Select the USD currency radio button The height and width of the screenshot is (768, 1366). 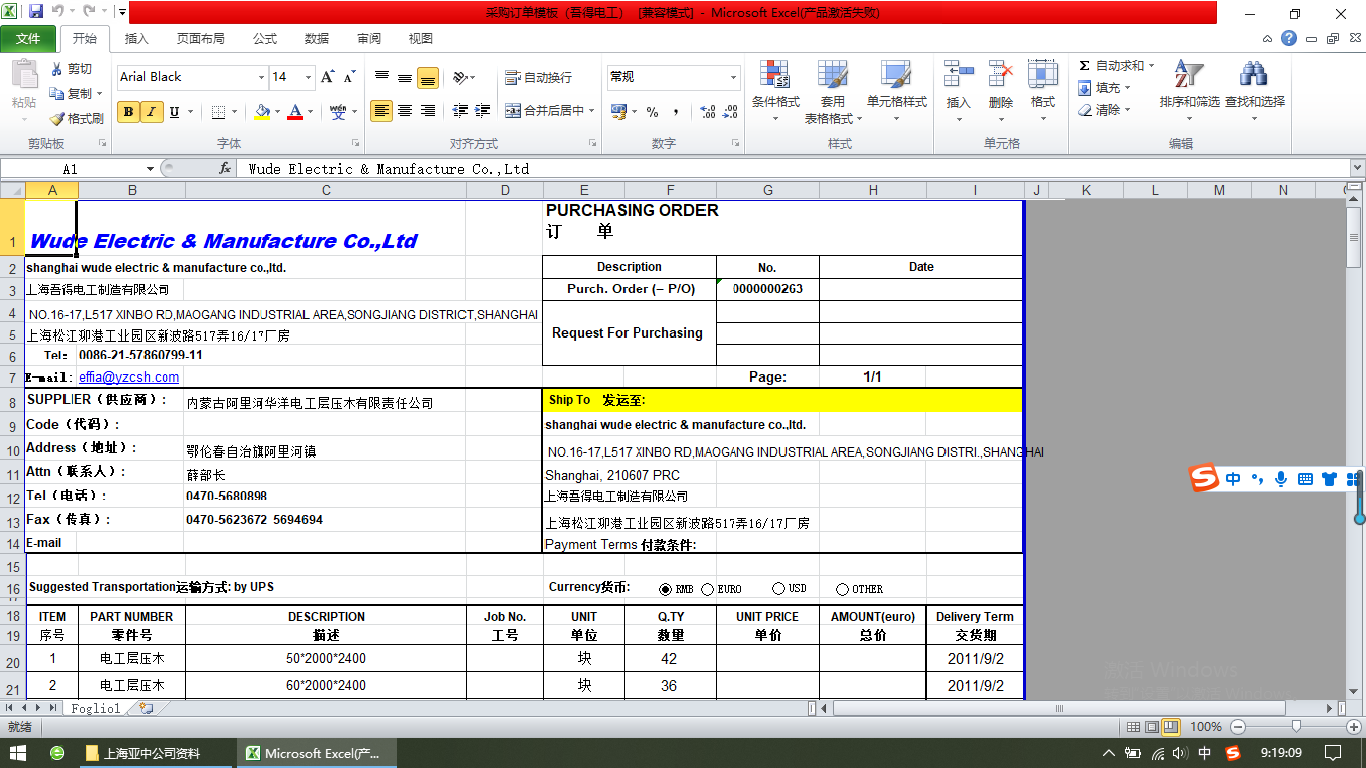point(778,590)
